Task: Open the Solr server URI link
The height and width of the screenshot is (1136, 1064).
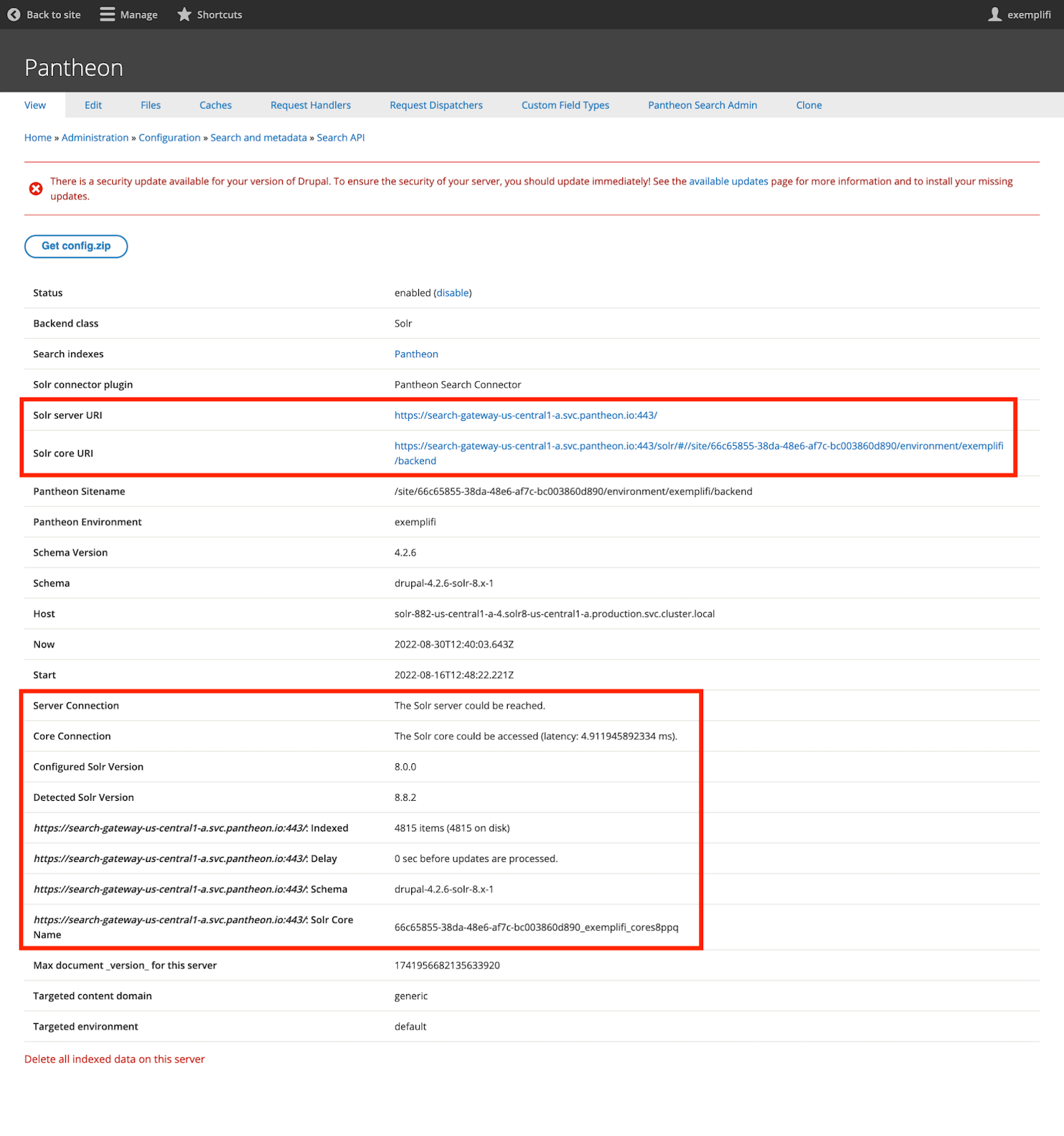Action: click(x=526, y=415)
